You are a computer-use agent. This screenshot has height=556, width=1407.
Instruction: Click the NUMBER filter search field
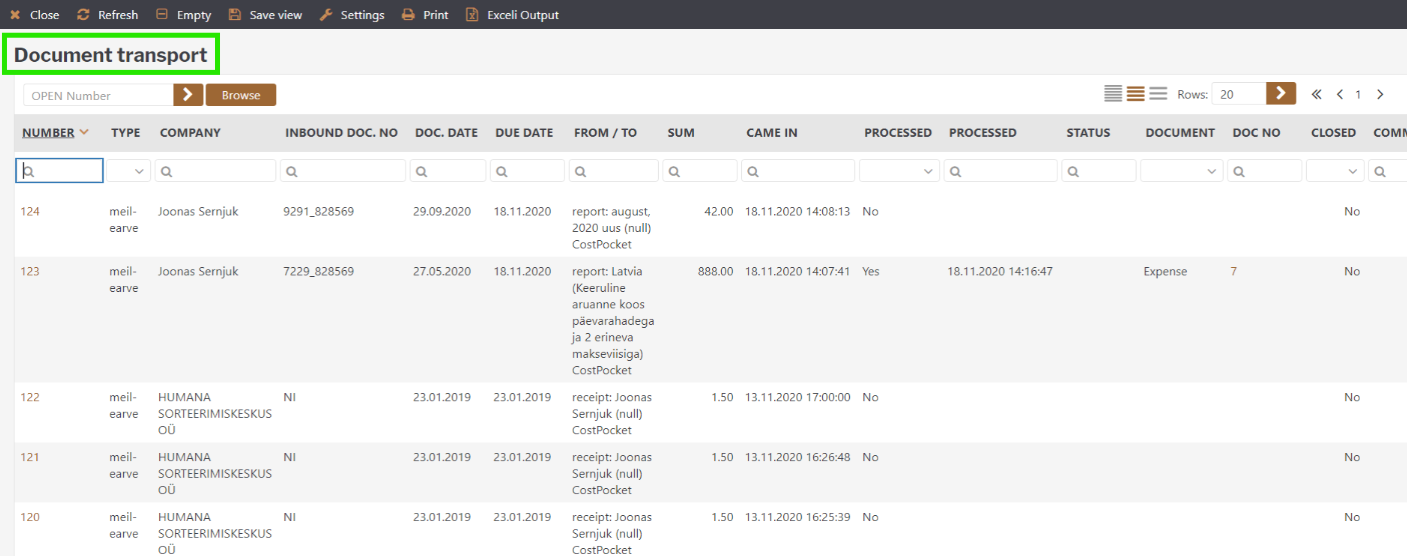pyautogui.click(x=59, y=171)
